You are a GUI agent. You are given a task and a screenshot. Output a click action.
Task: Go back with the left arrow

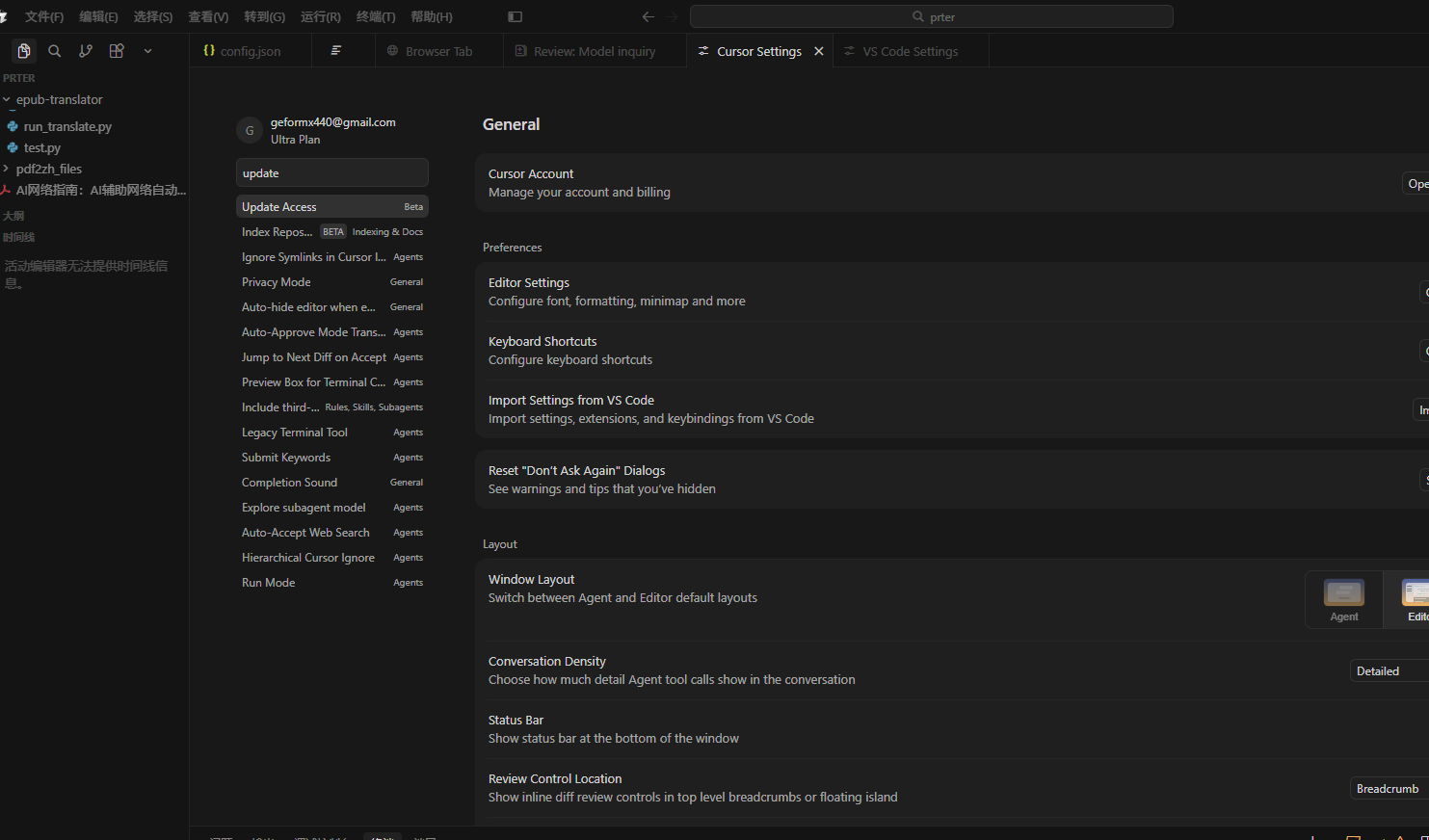click(648, 16)
